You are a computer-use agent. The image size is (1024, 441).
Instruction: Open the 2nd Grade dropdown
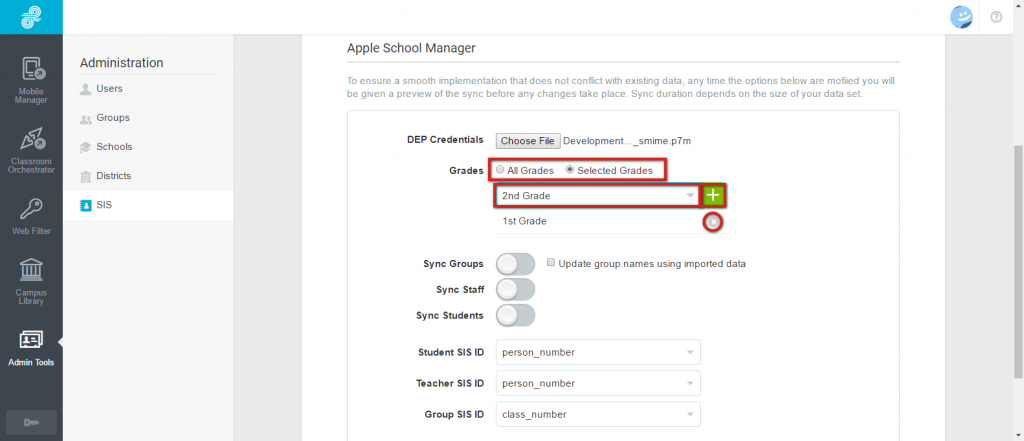point(598,195)
